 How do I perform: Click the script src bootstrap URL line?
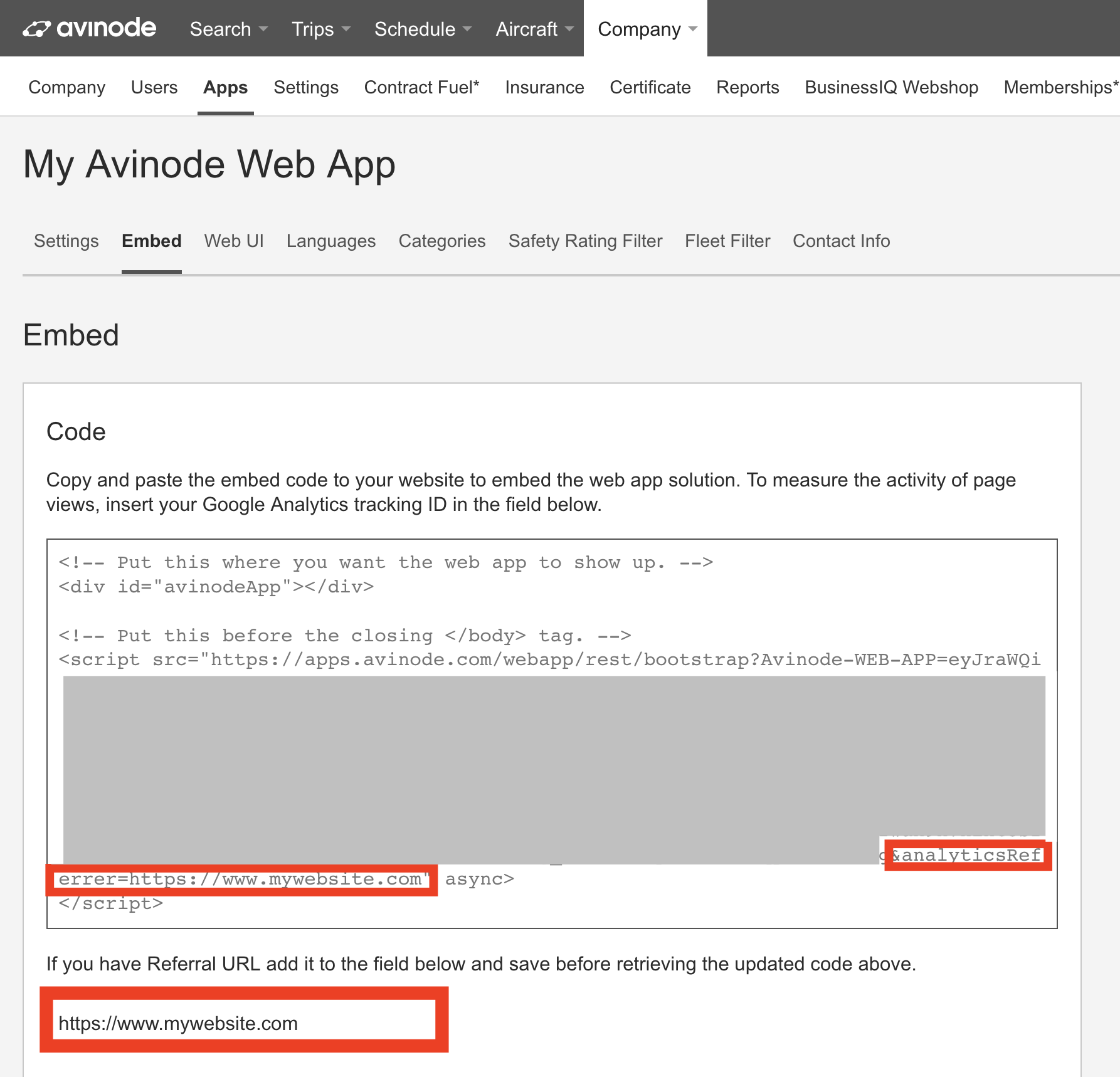(549, 659)
